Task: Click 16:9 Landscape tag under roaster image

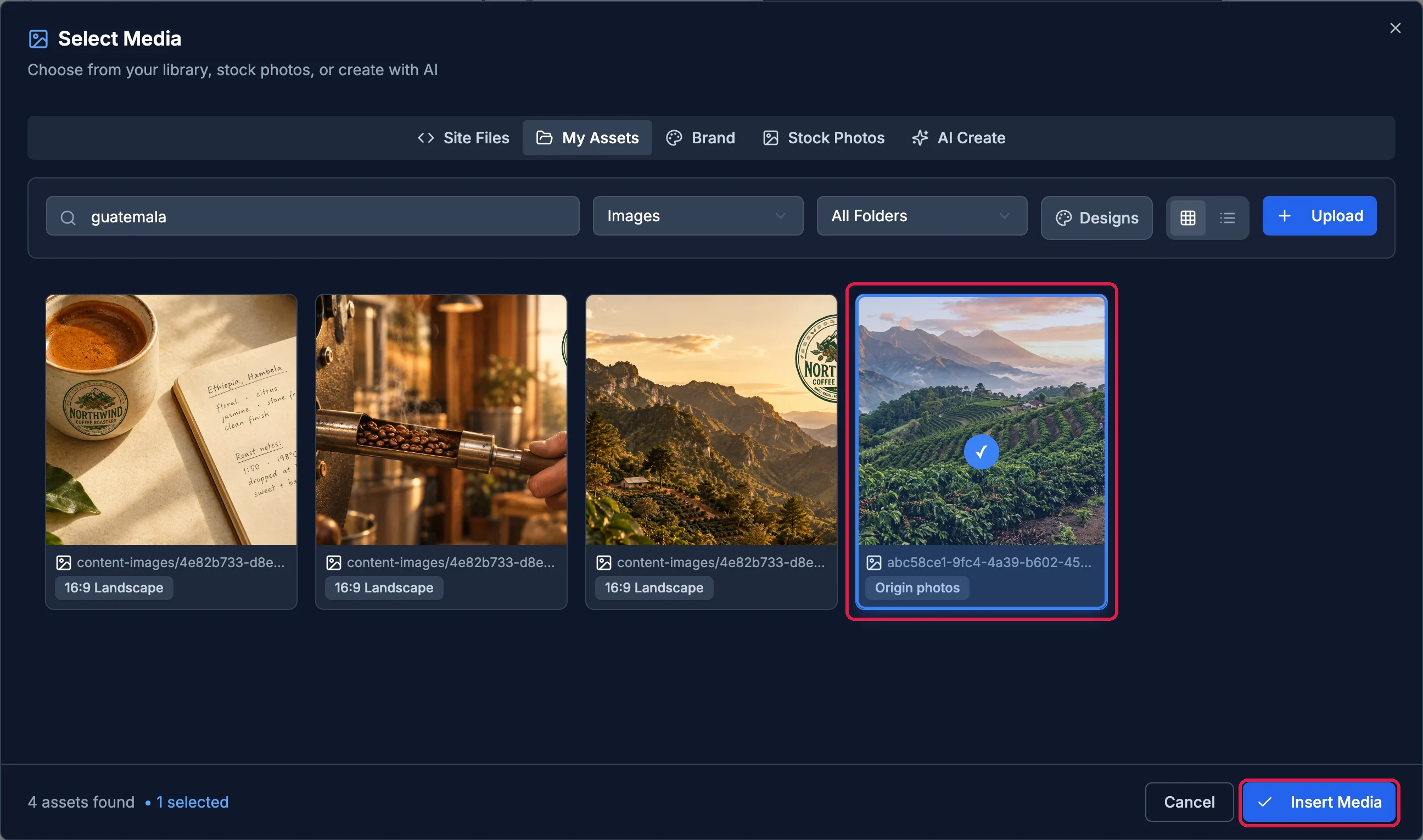Action: [384, 587]
